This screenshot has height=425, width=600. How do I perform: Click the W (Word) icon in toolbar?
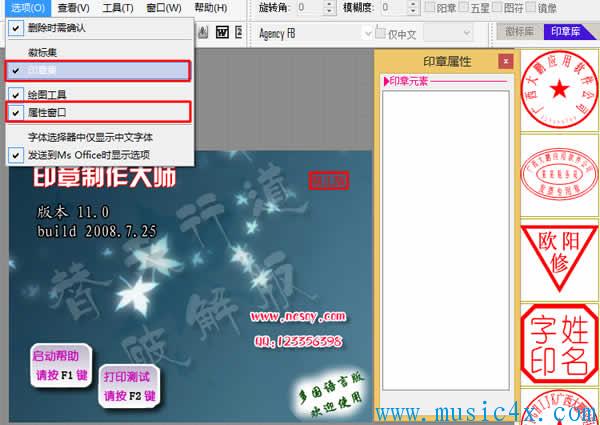click(x=222, y=33)
